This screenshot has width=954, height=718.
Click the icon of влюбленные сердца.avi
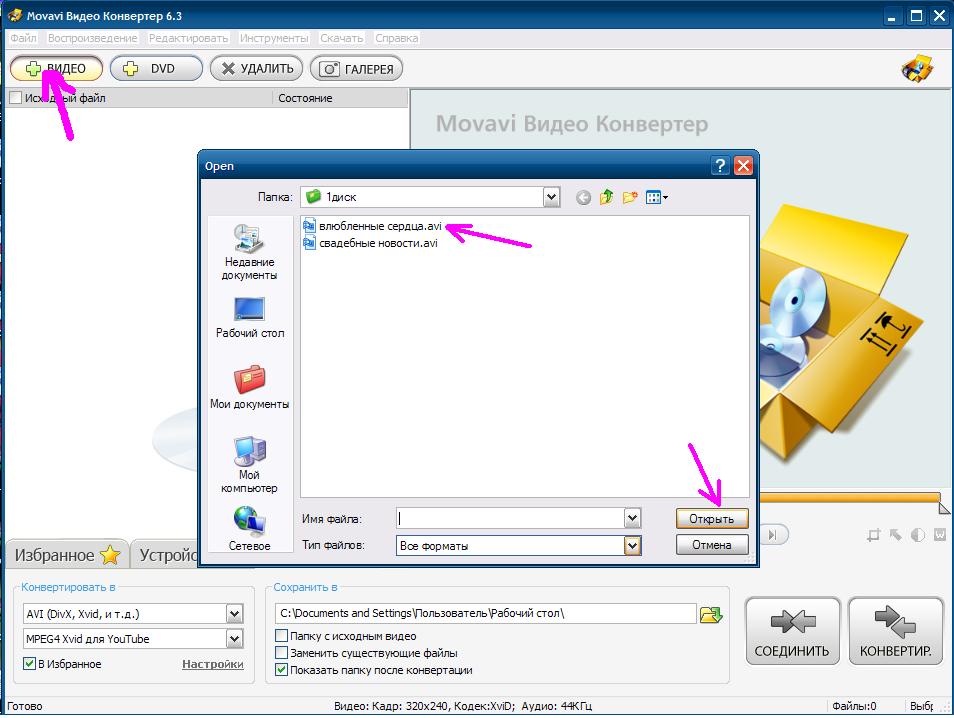click(x=309, y=226)
